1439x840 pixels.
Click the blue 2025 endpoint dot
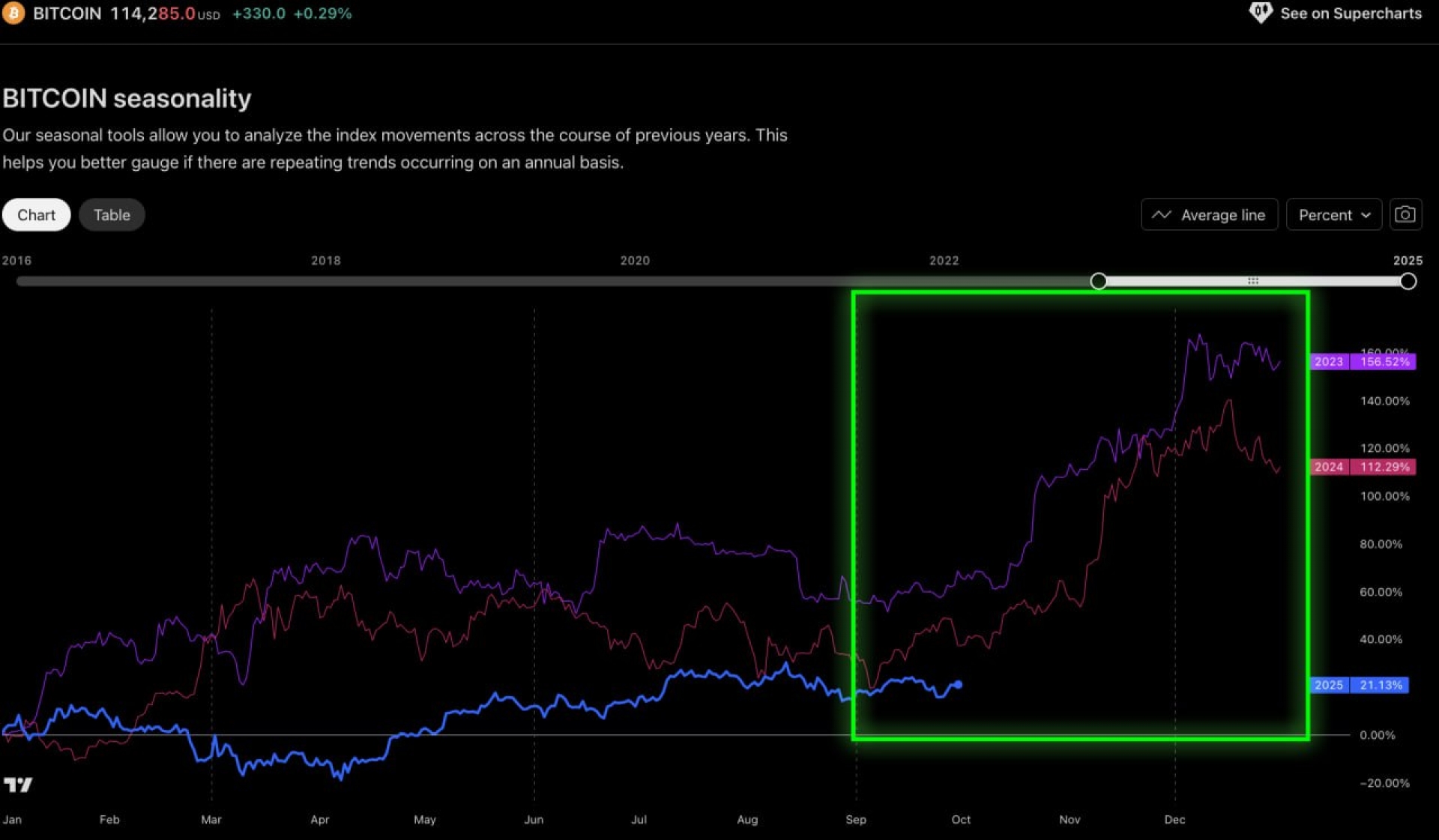pos(958,684)
